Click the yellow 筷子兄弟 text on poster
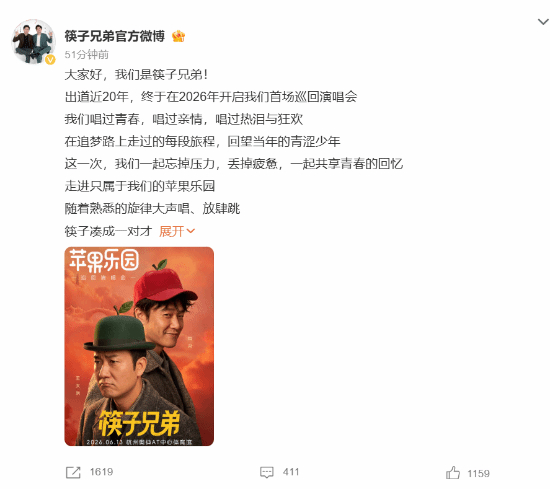The image size is (550, 489). [139, 423]
